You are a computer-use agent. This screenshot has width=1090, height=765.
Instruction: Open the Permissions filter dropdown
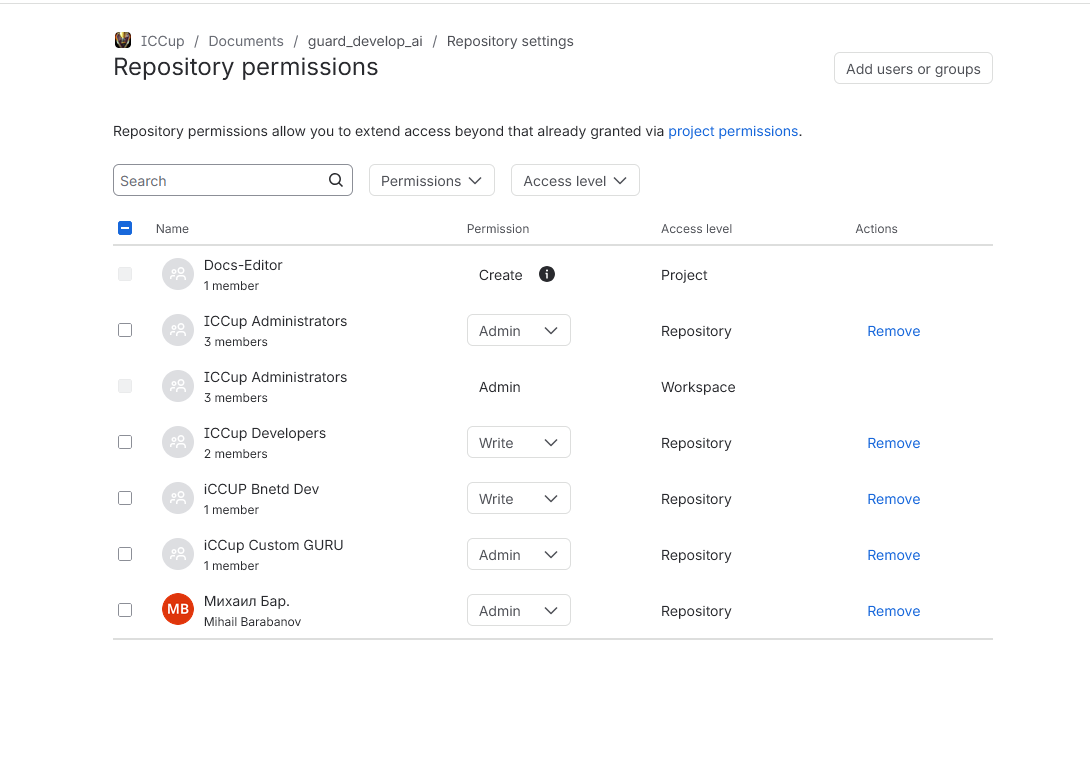432,180
